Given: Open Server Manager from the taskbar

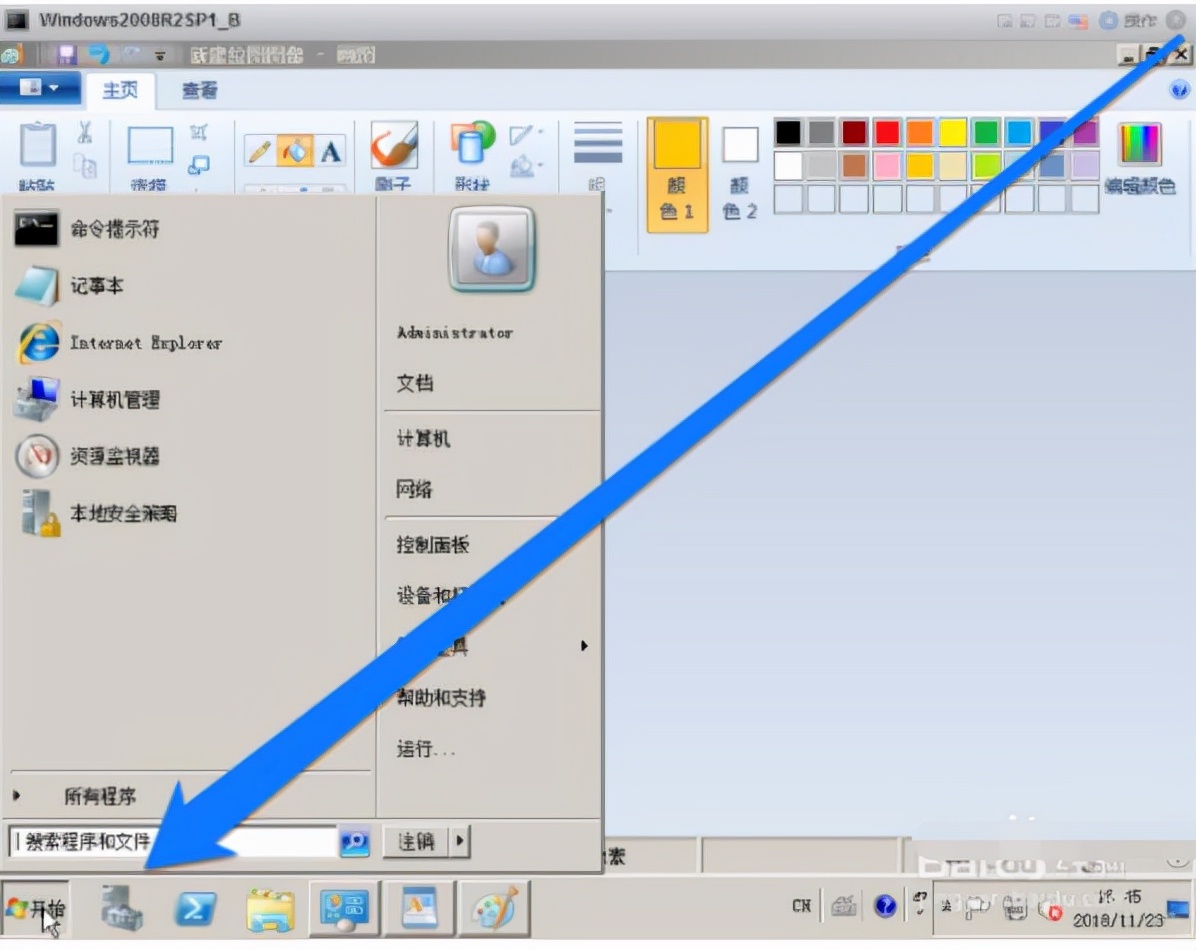Looking at the screenshot, I should point(121,908).
